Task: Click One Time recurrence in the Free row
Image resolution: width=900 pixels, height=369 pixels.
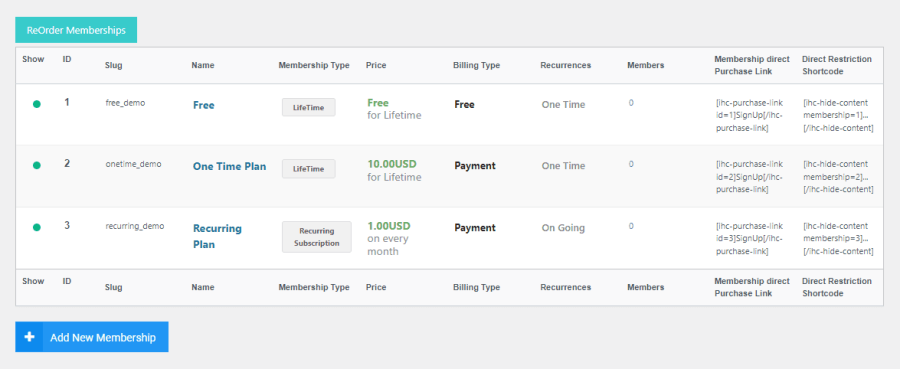Action: tap(564, 105)
